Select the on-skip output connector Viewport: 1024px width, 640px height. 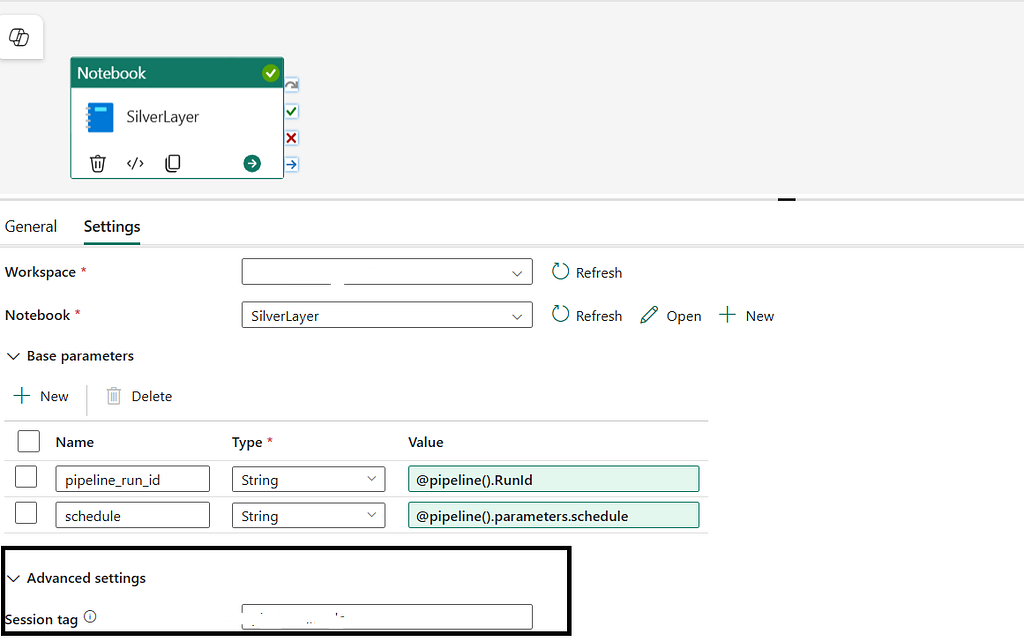click(292, 85)
